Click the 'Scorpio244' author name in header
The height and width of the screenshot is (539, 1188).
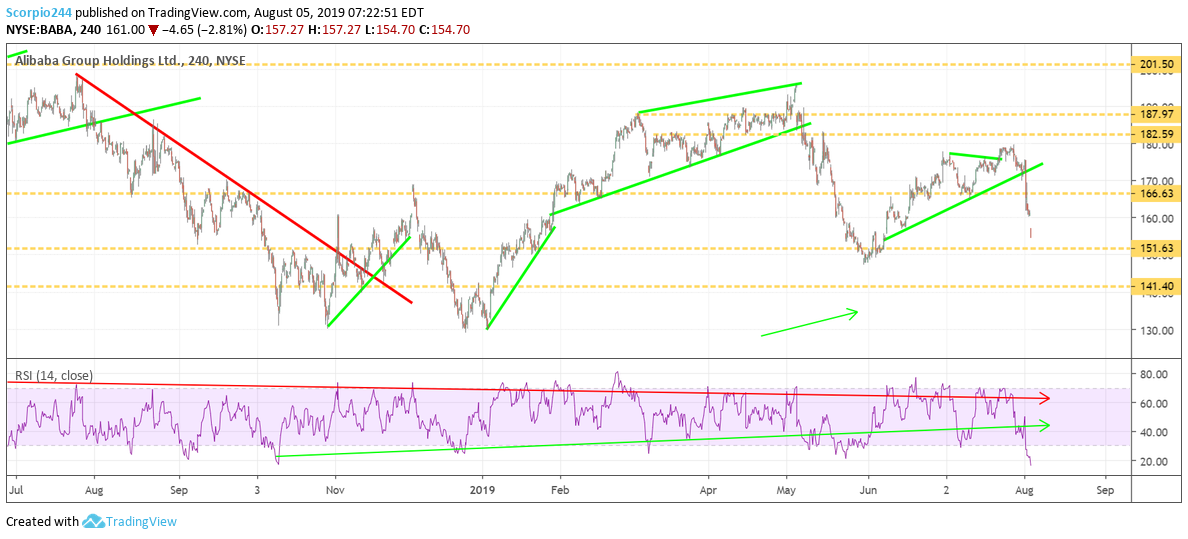point(39,12)
